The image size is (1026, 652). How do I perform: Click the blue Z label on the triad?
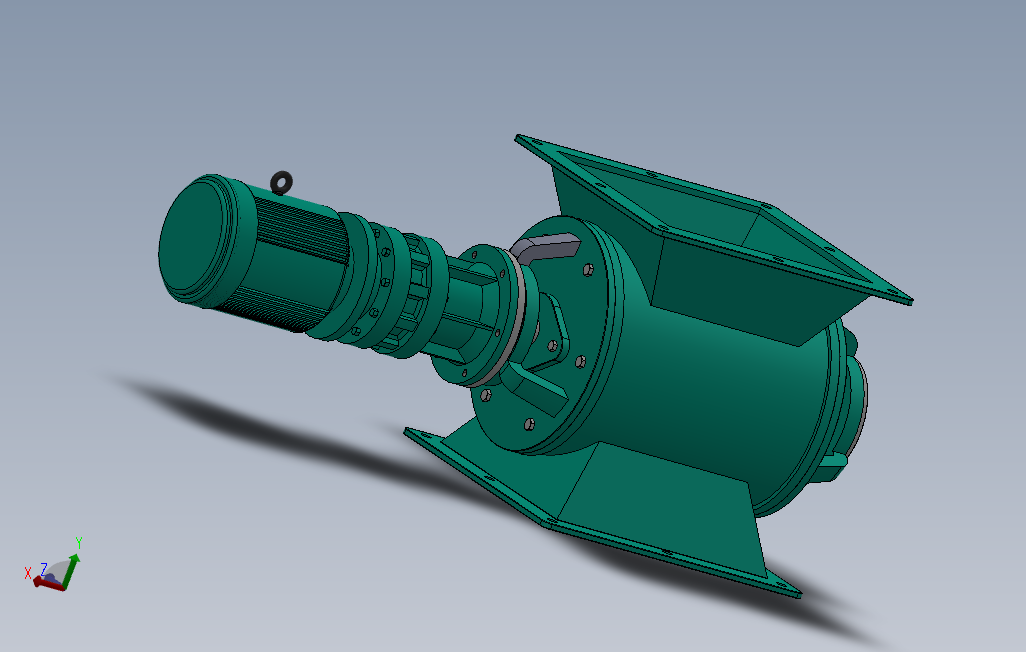point(44,568)
